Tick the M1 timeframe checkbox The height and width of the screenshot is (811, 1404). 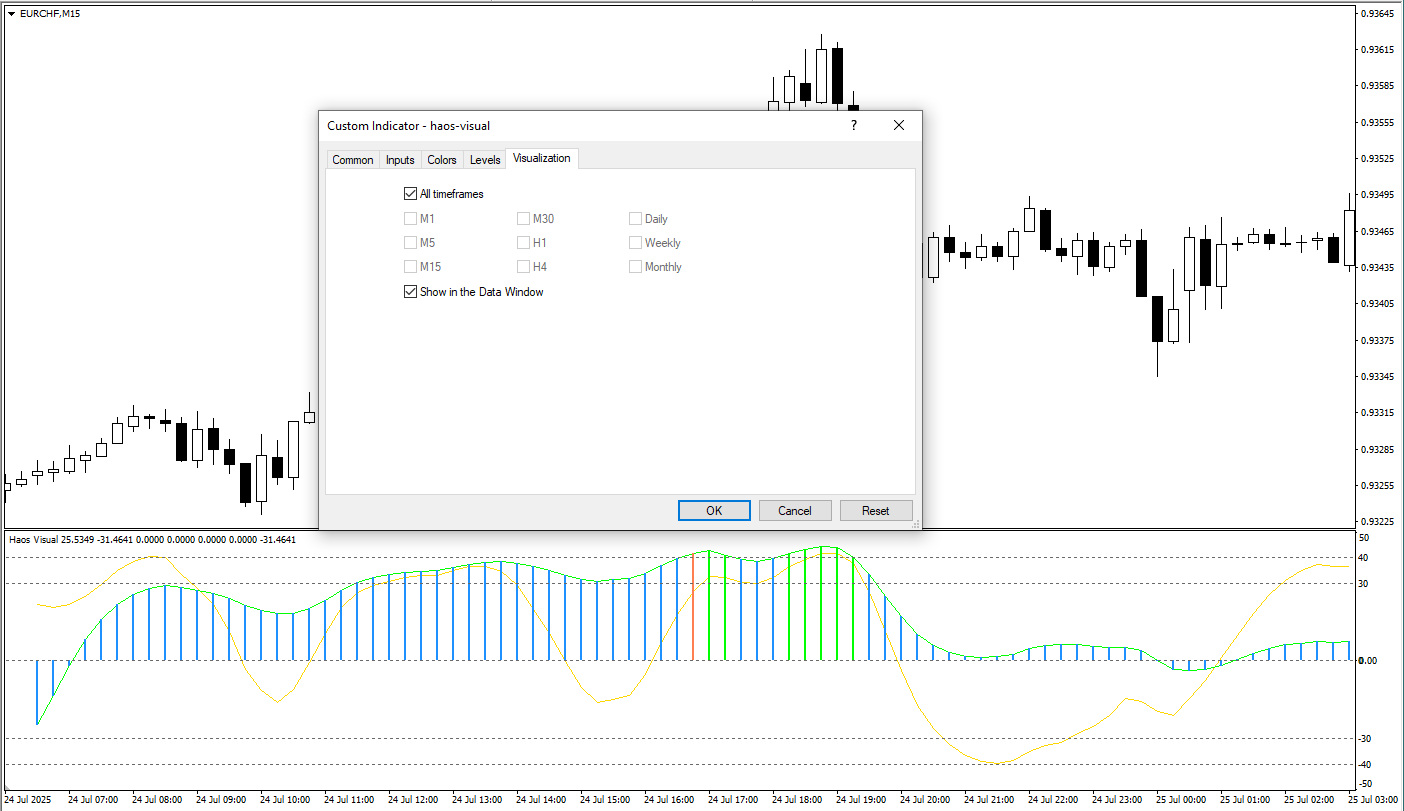[410, 219]
